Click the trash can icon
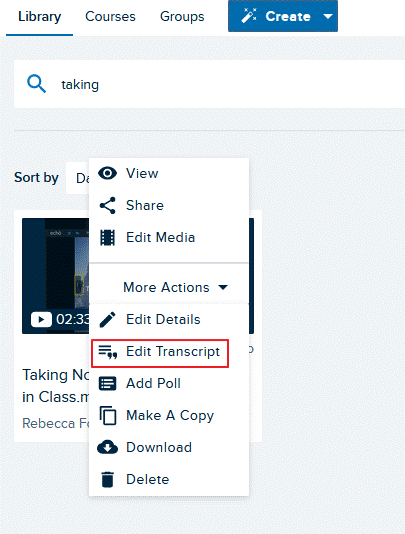The height and width of the screenshot is (534, 405). point(107,480)
